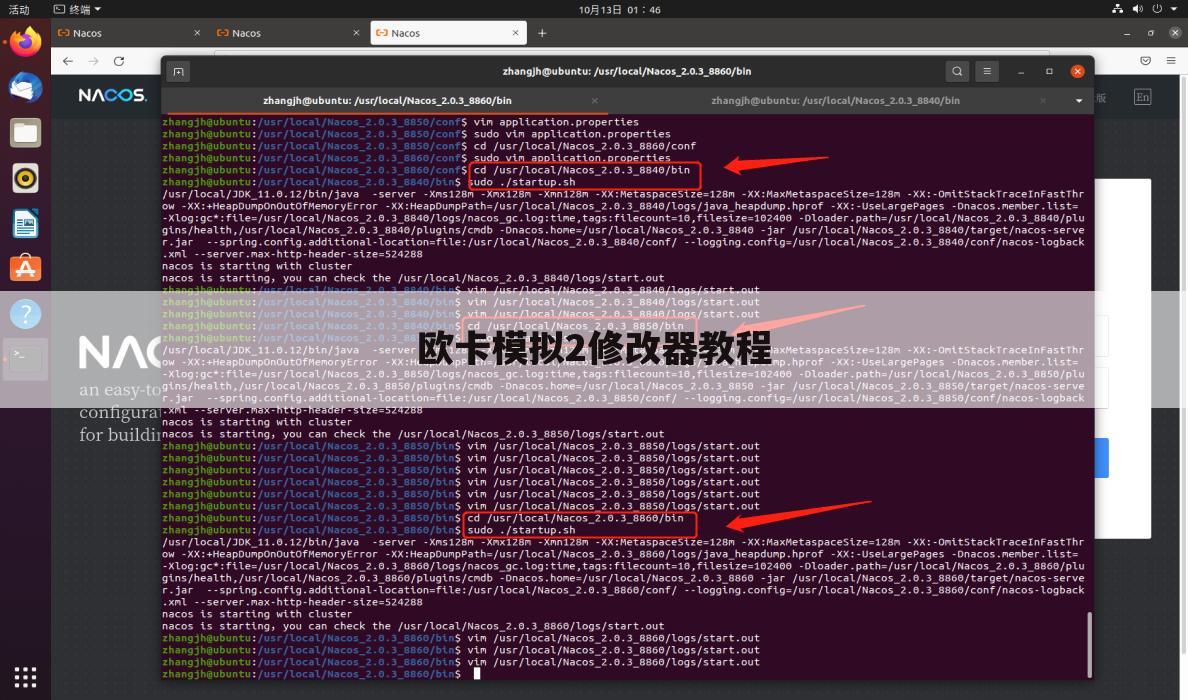
Task: Open the Files manager dock icon
Action: click(25, 133)
